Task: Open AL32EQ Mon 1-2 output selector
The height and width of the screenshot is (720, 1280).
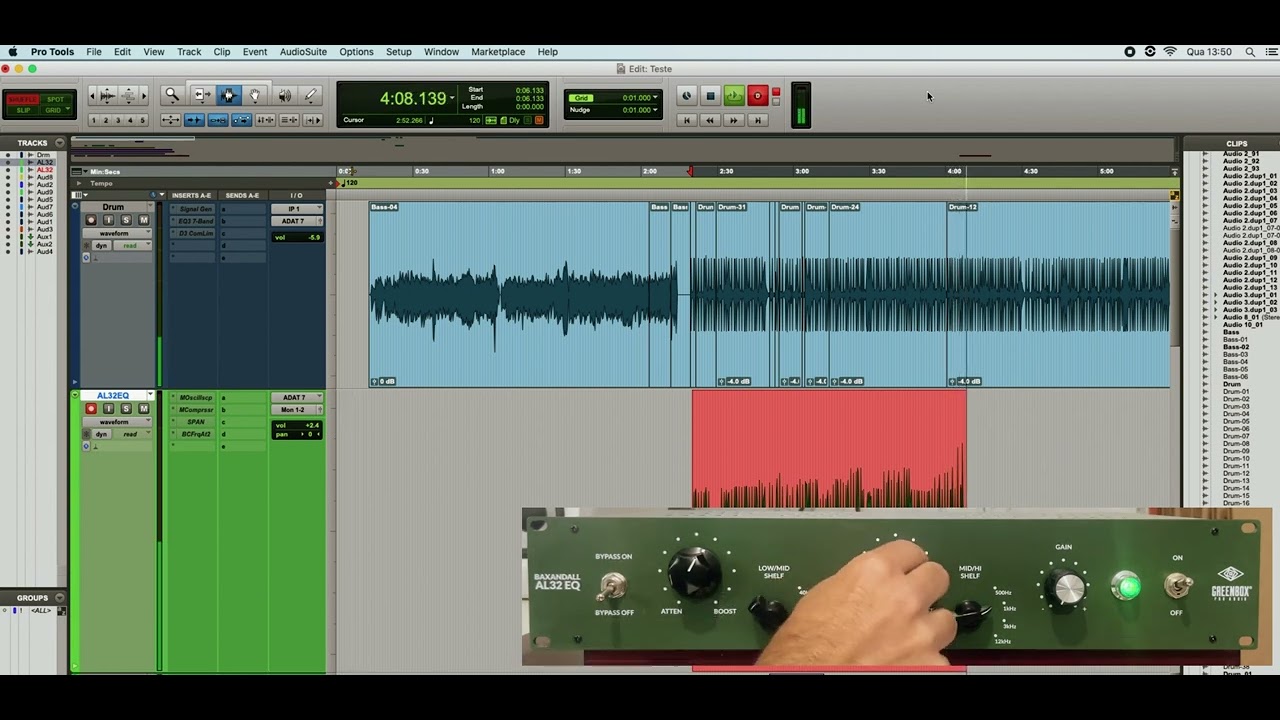Action: (297, 410)
